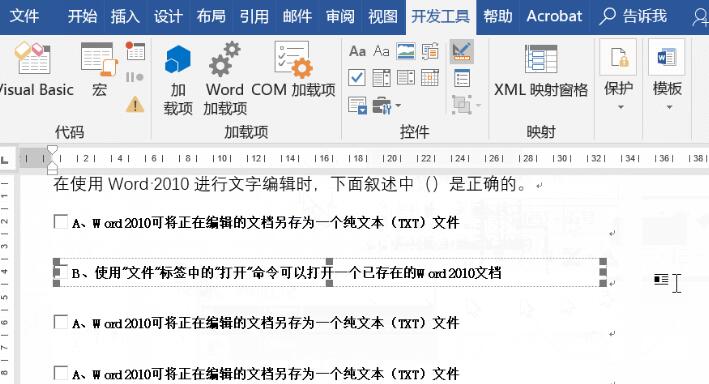
Task: Select the 开发工具 tab
Action: point(440,17)
